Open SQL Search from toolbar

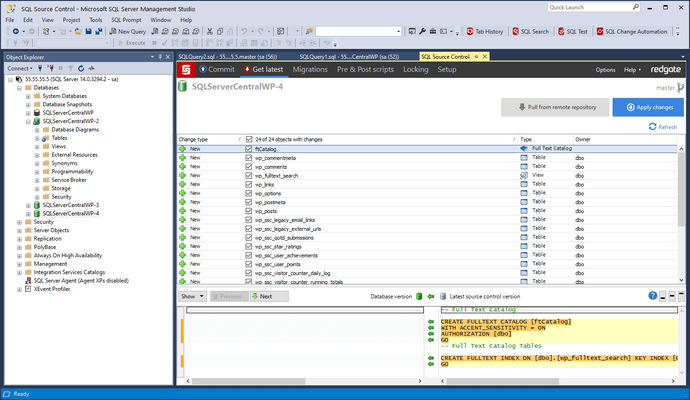pos(531,31)
